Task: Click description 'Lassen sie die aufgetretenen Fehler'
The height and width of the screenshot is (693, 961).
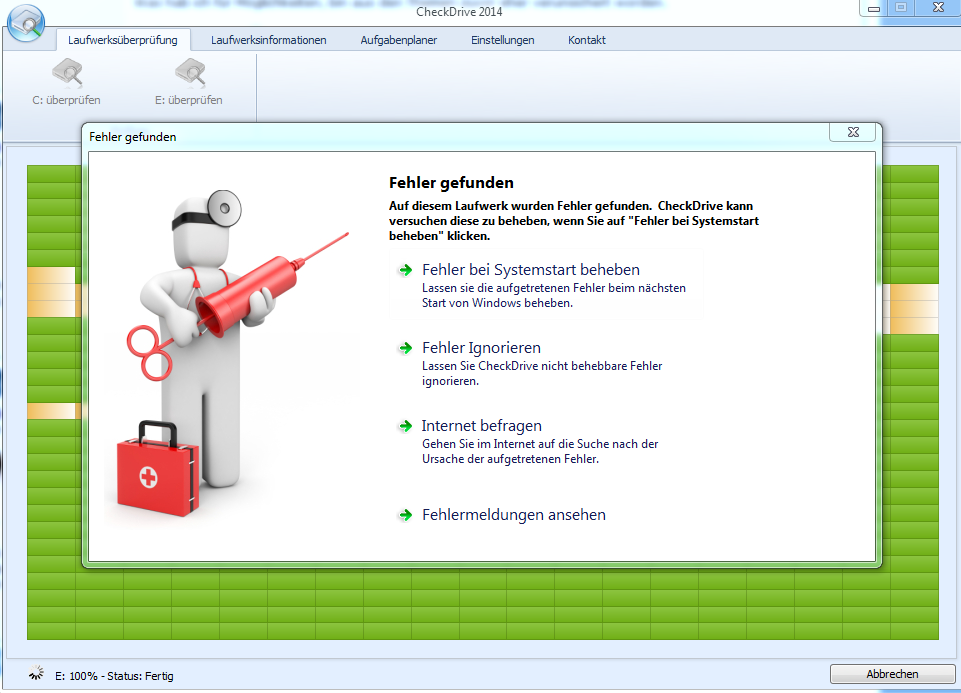Action: point(553,295)
